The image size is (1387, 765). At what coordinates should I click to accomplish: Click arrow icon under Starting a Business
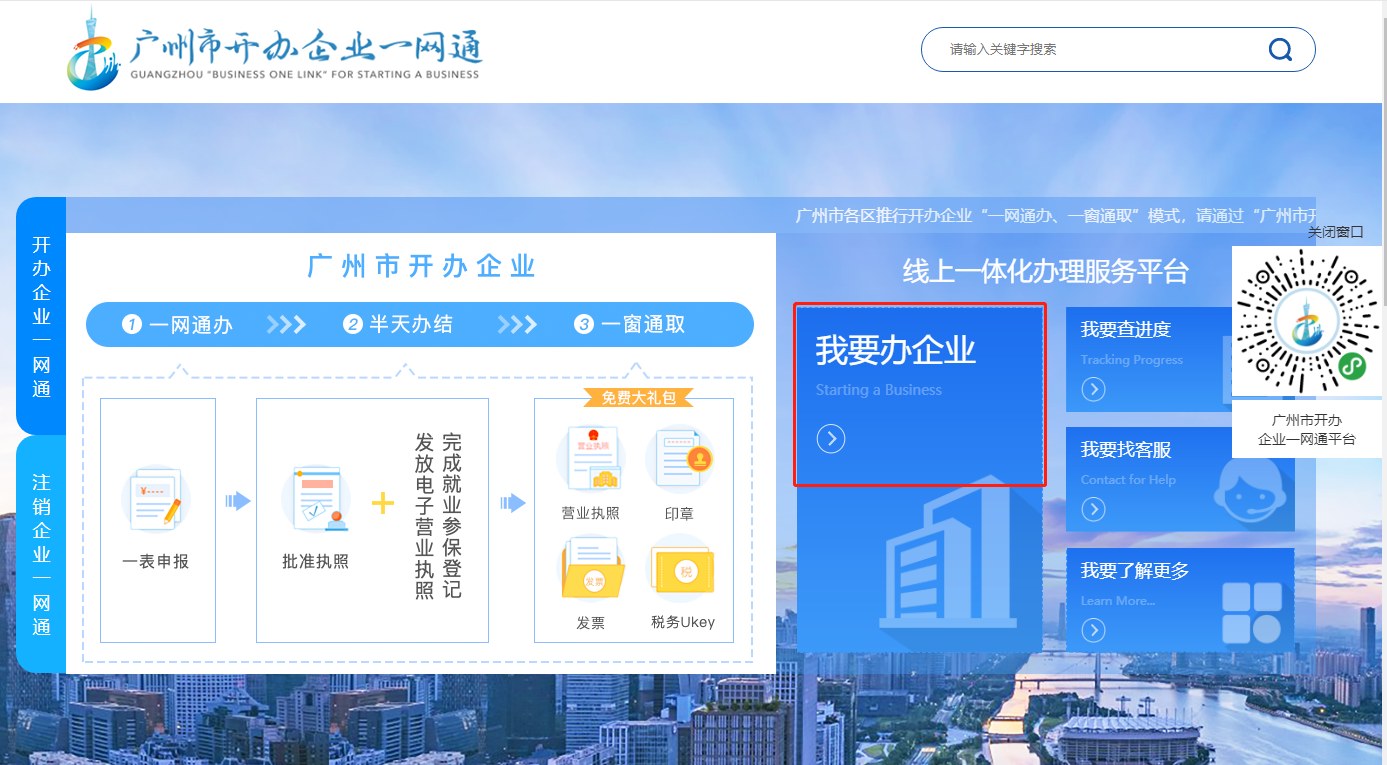[831, 438]
